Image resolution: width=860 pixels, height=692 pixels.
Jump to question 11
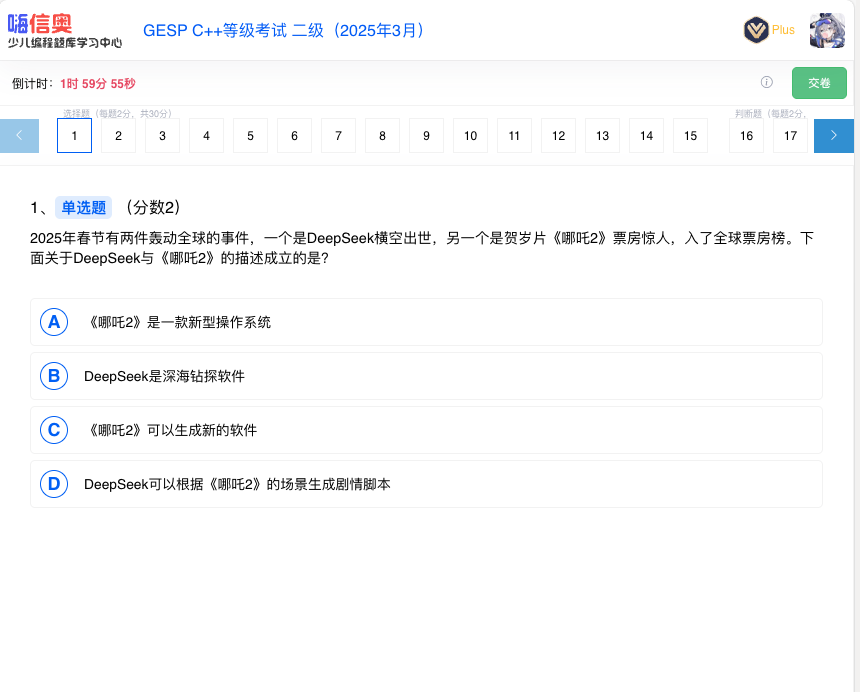pyautogui.click(x=514, y=135)
